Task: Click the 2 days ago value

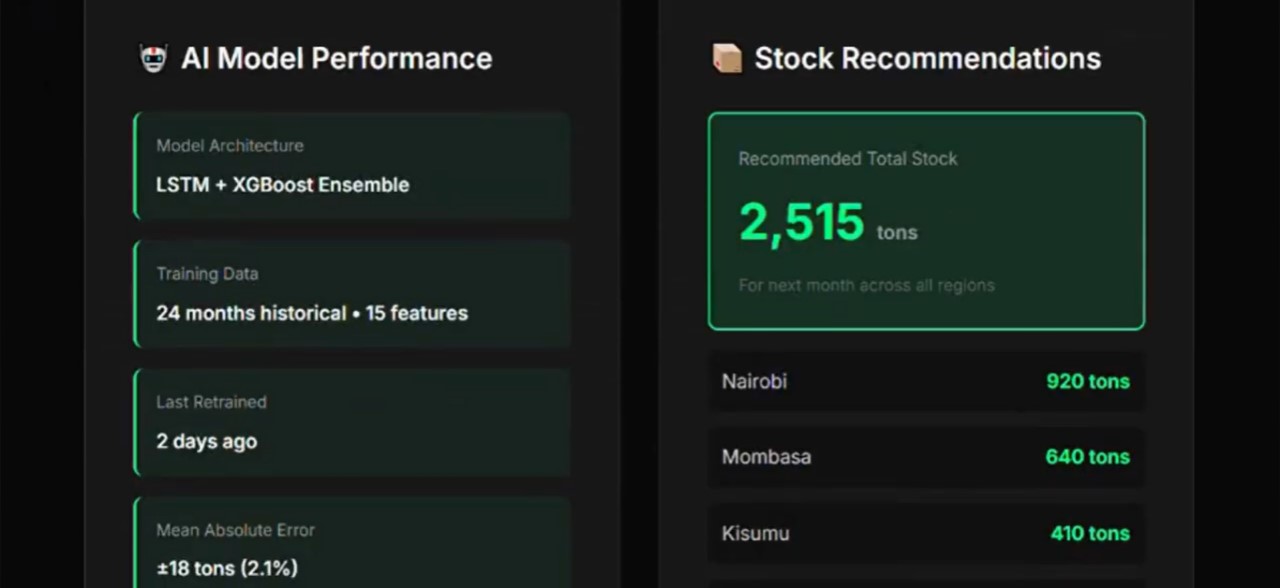Action: click(x=206, y=441)
